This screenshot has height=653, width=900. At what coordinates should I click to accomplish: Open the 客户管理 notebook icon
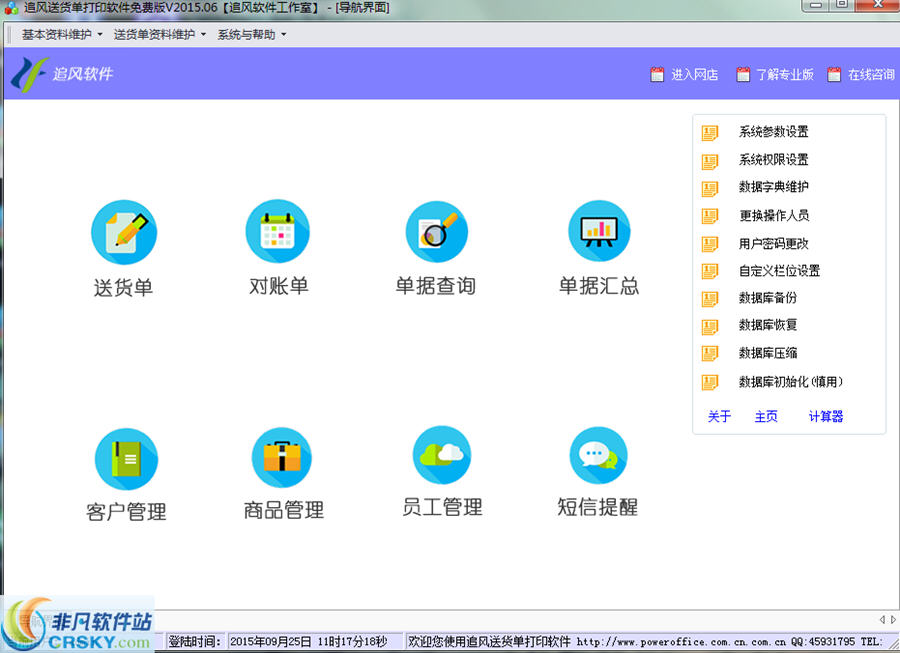pyautogui.click(x=126, y=459)
